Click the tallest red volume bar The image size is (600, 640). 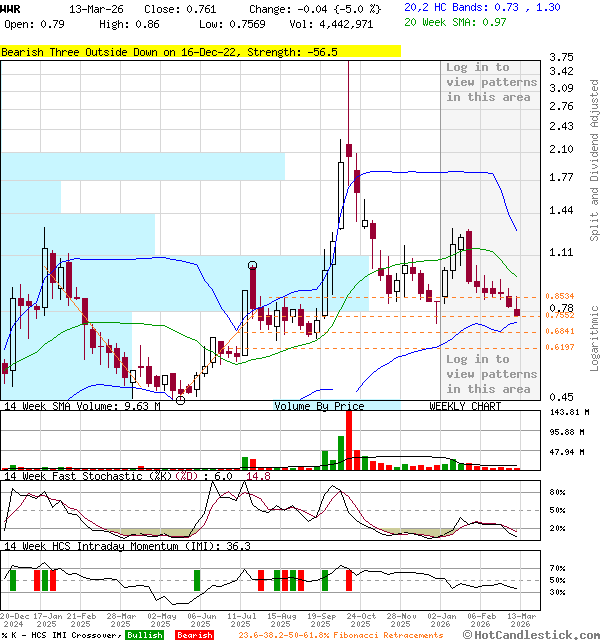[349, 438]
